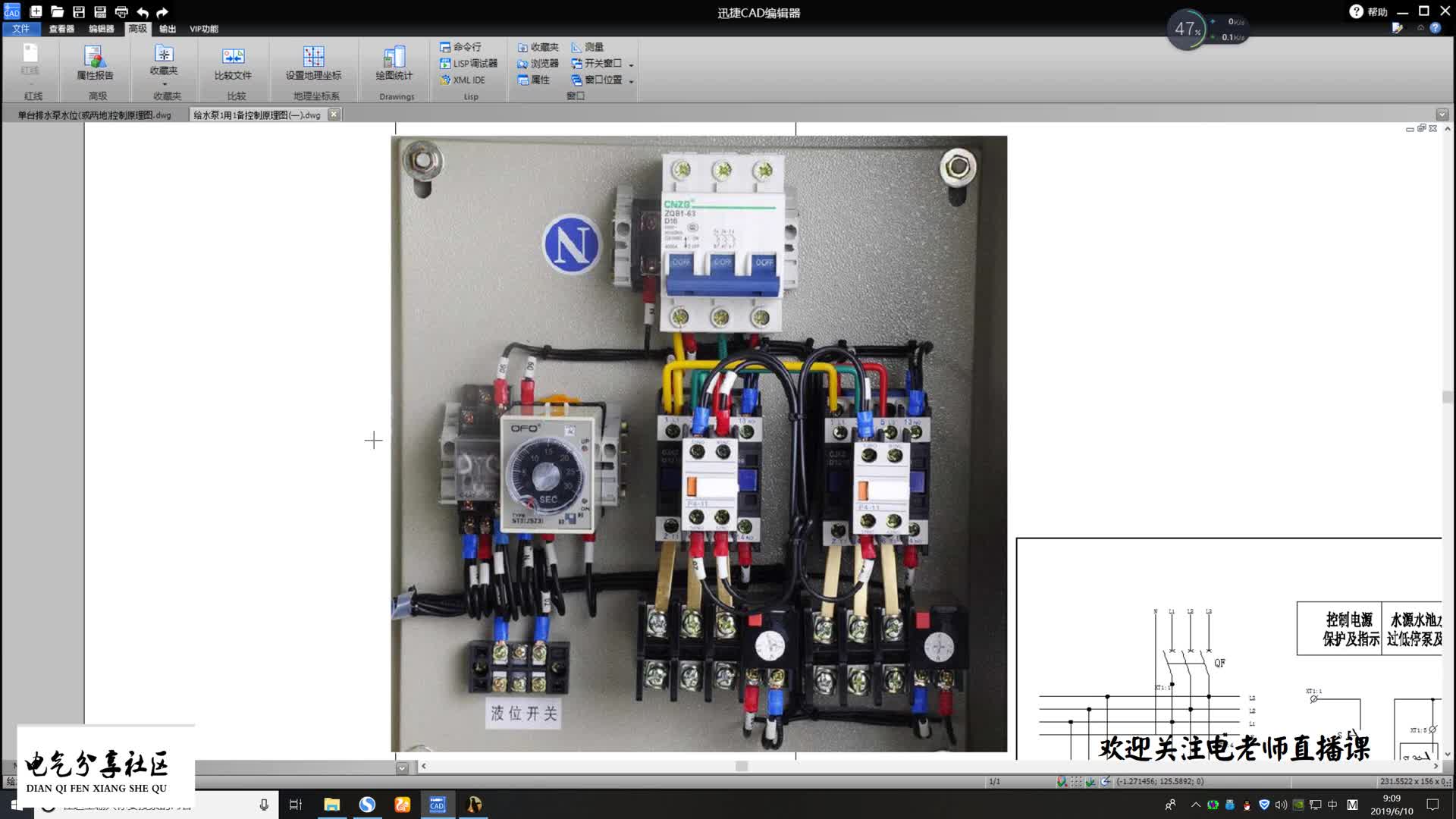Print the drawing with the printer icon
Image resolution: width=1456 pixels, height=819 pixels.
(121, 11)
